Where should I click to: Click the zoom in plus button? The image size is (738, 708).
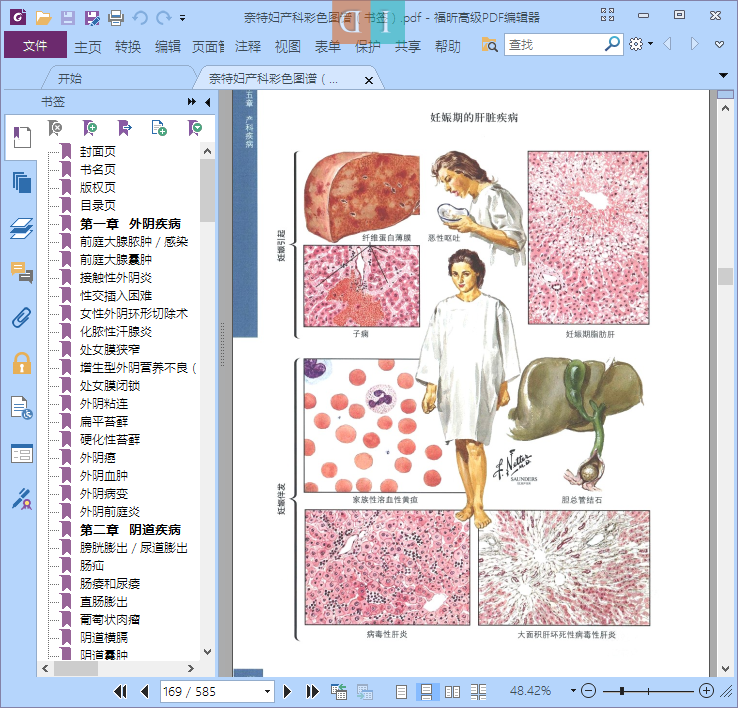(x=706, y=691)
